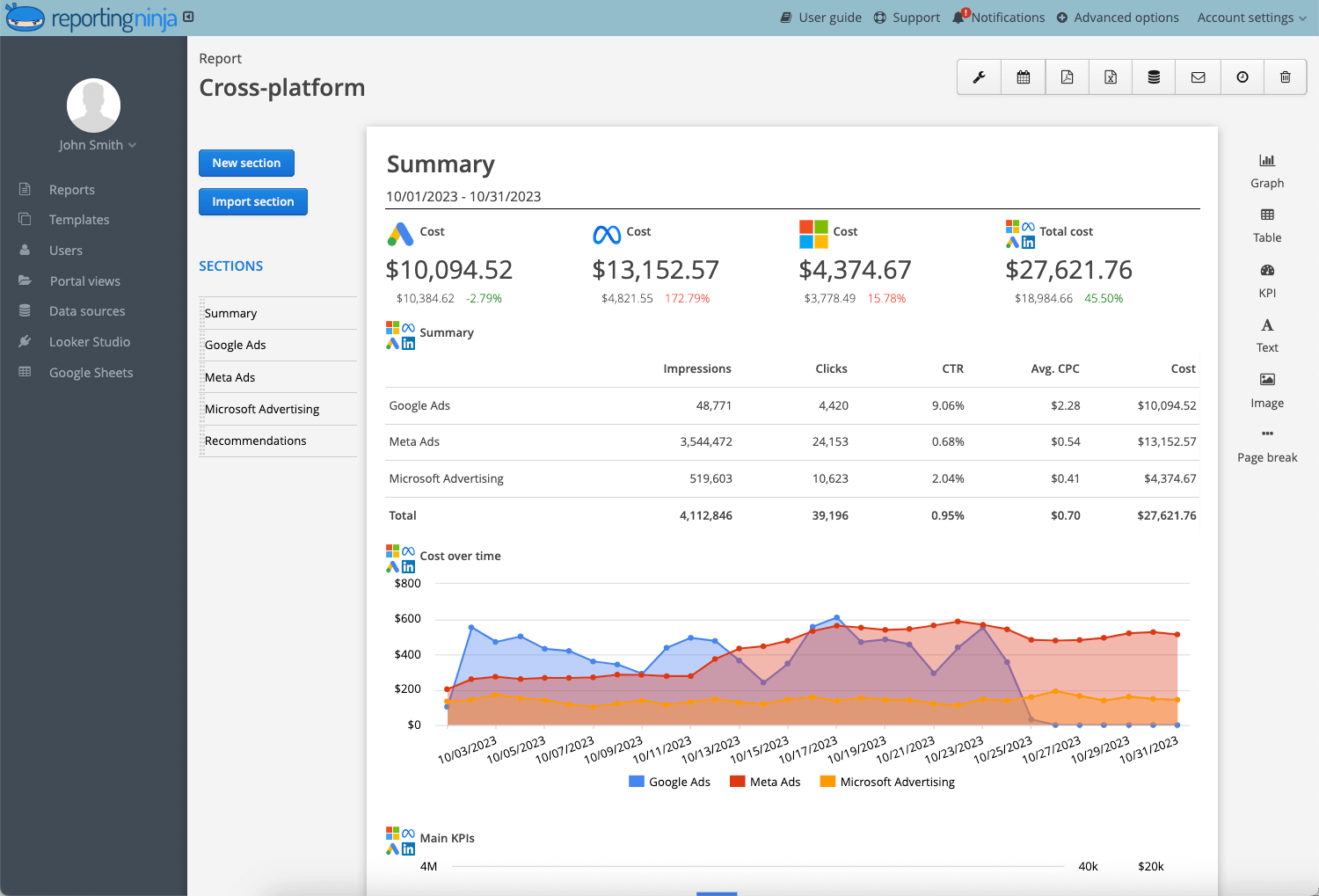Click the New section button
The width and height of the screenshot is (1319, 896).
tap(246, 163)
